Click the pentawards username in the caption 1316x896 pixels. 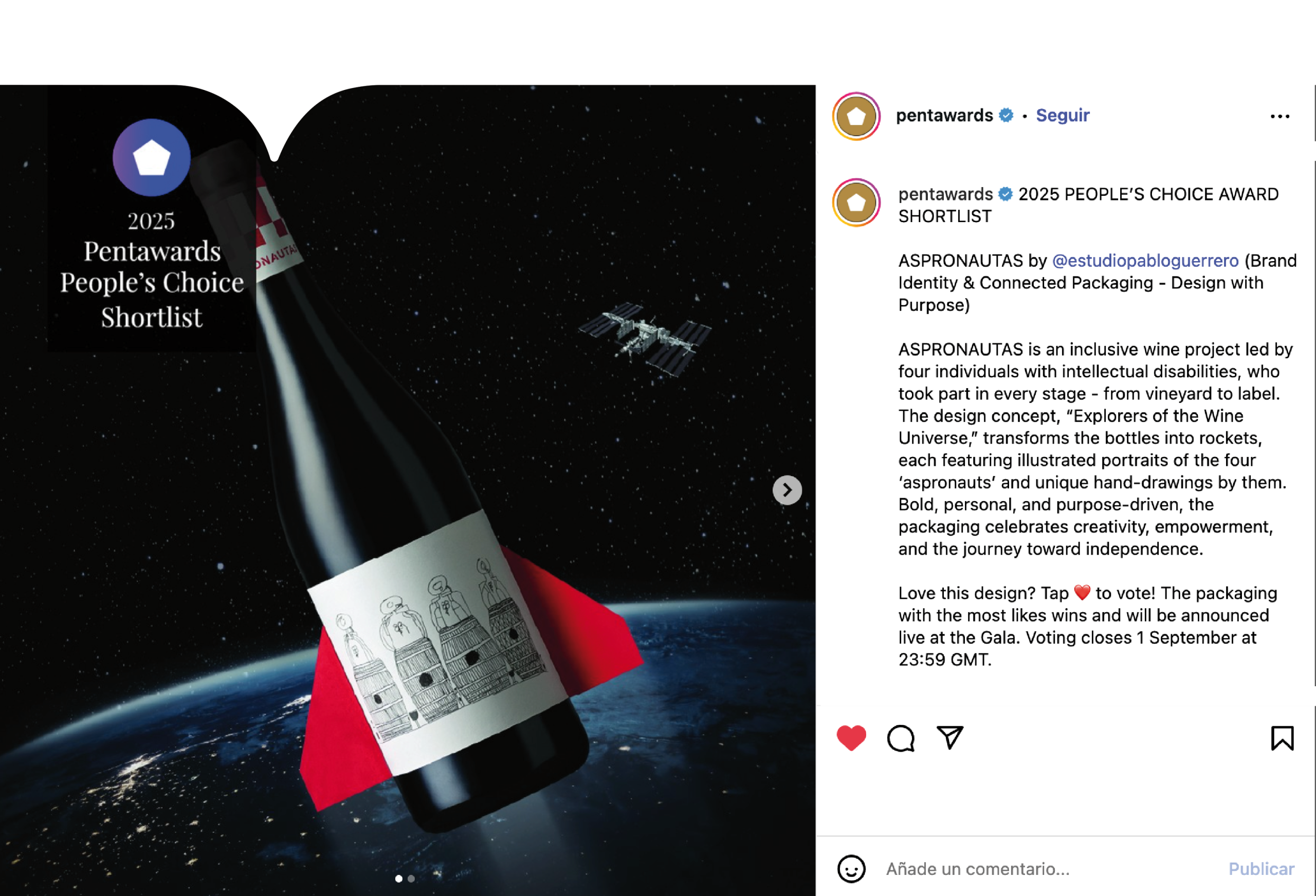(x=945, y=194)
